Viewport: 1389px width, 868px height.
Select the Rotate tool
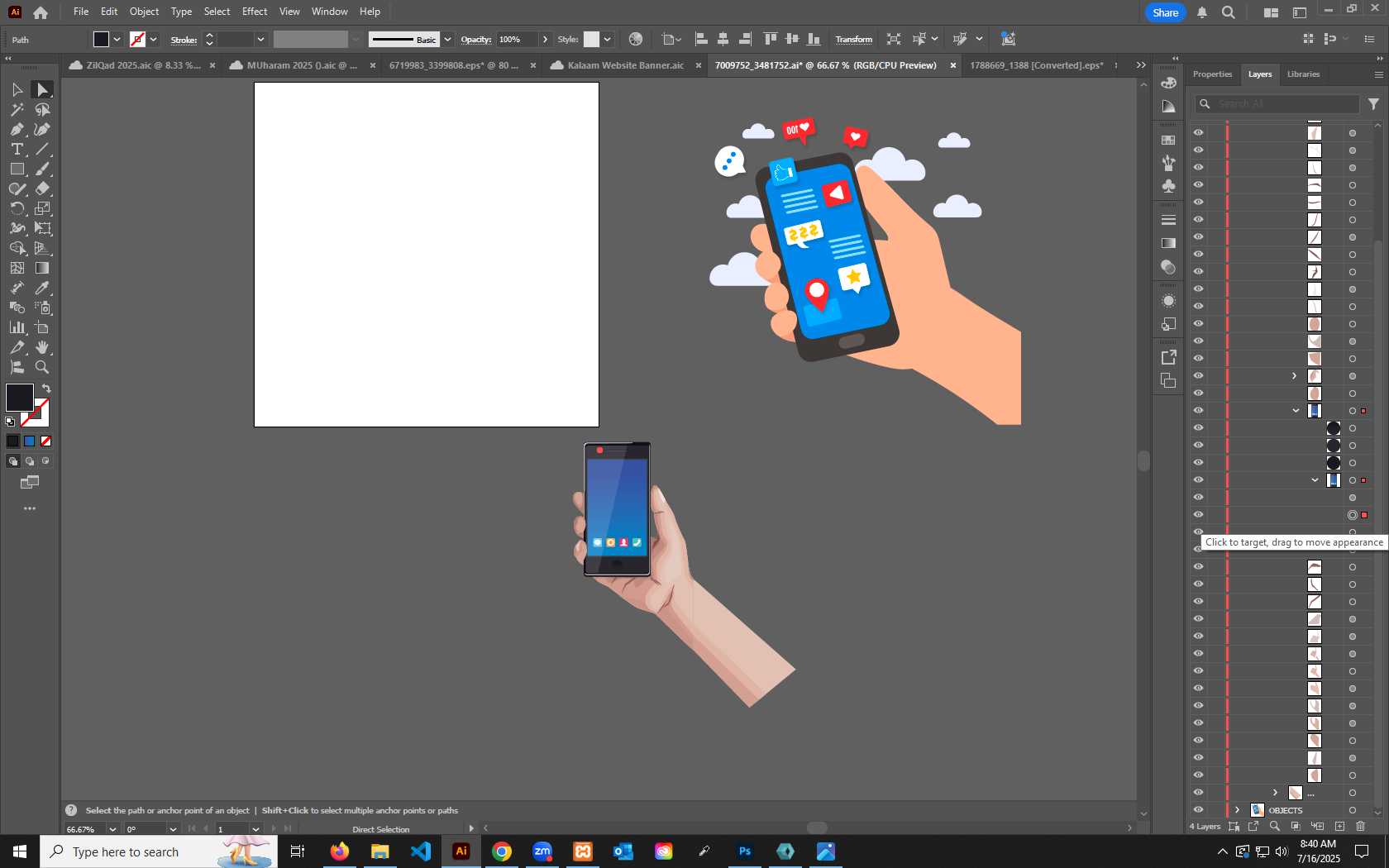17,208
